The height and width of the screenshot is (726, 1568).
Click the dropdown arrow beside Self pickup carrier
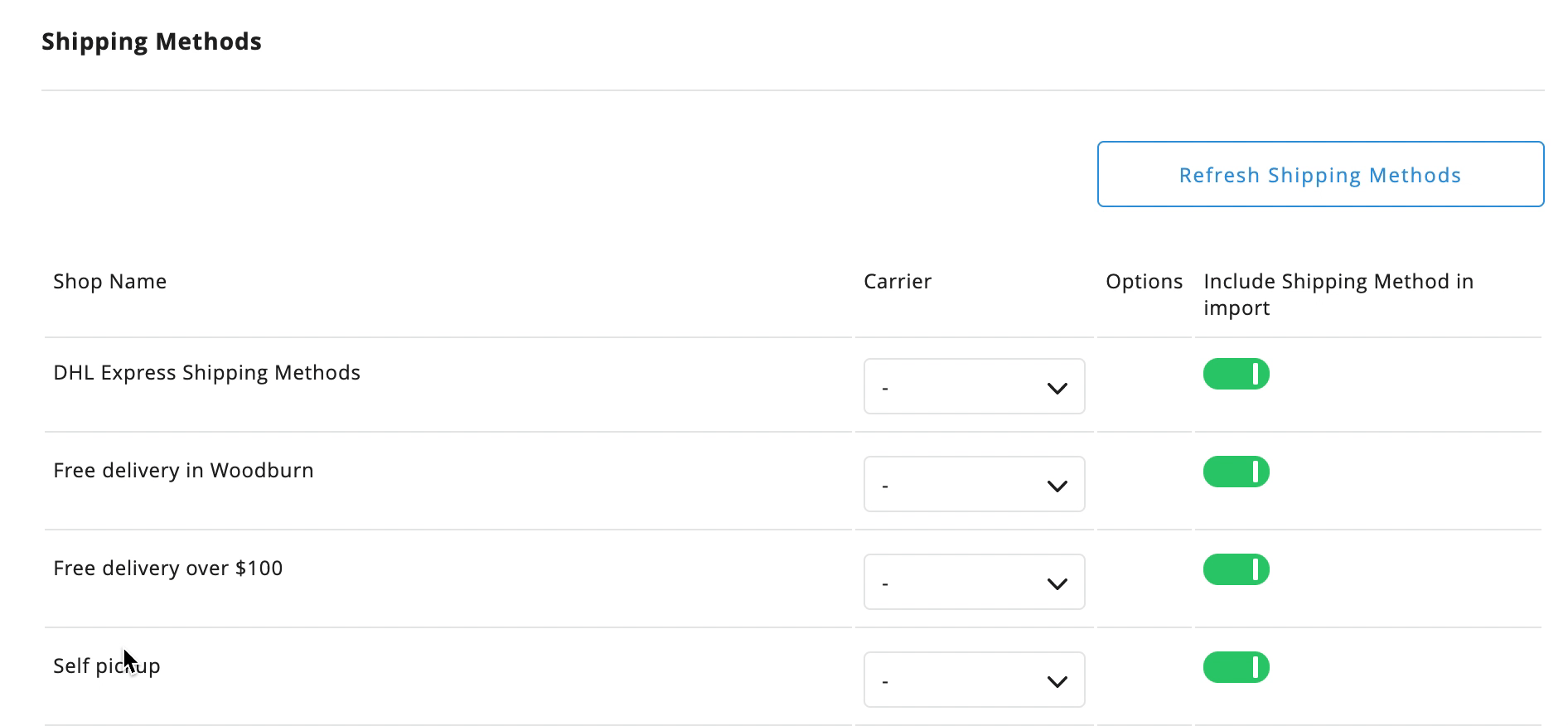click(x=1056, y=680)
